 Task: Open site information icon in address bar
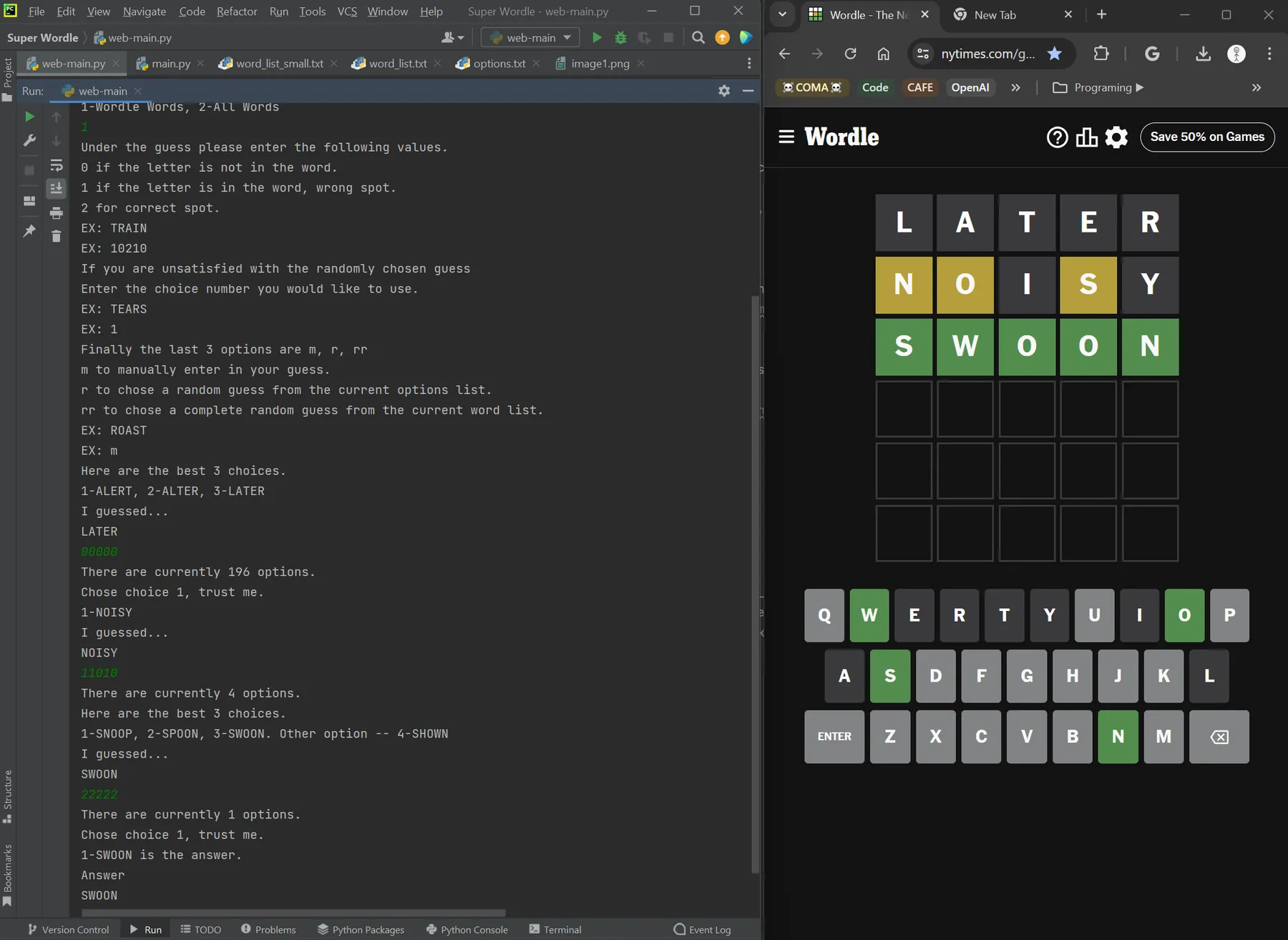pos(923,54)
